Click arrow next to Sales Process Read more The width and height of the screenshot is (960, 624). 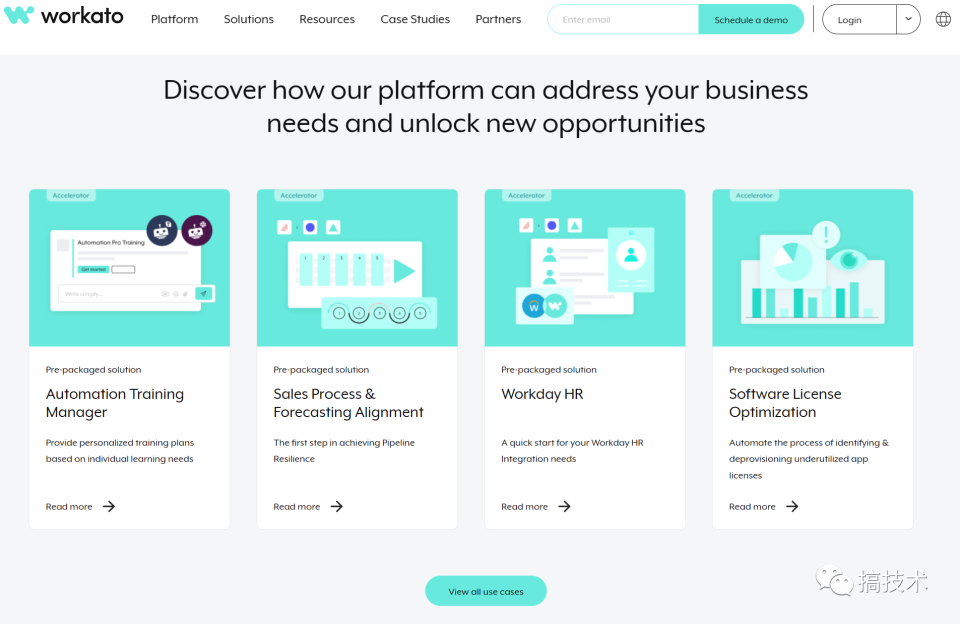click(x=337, y=506)
